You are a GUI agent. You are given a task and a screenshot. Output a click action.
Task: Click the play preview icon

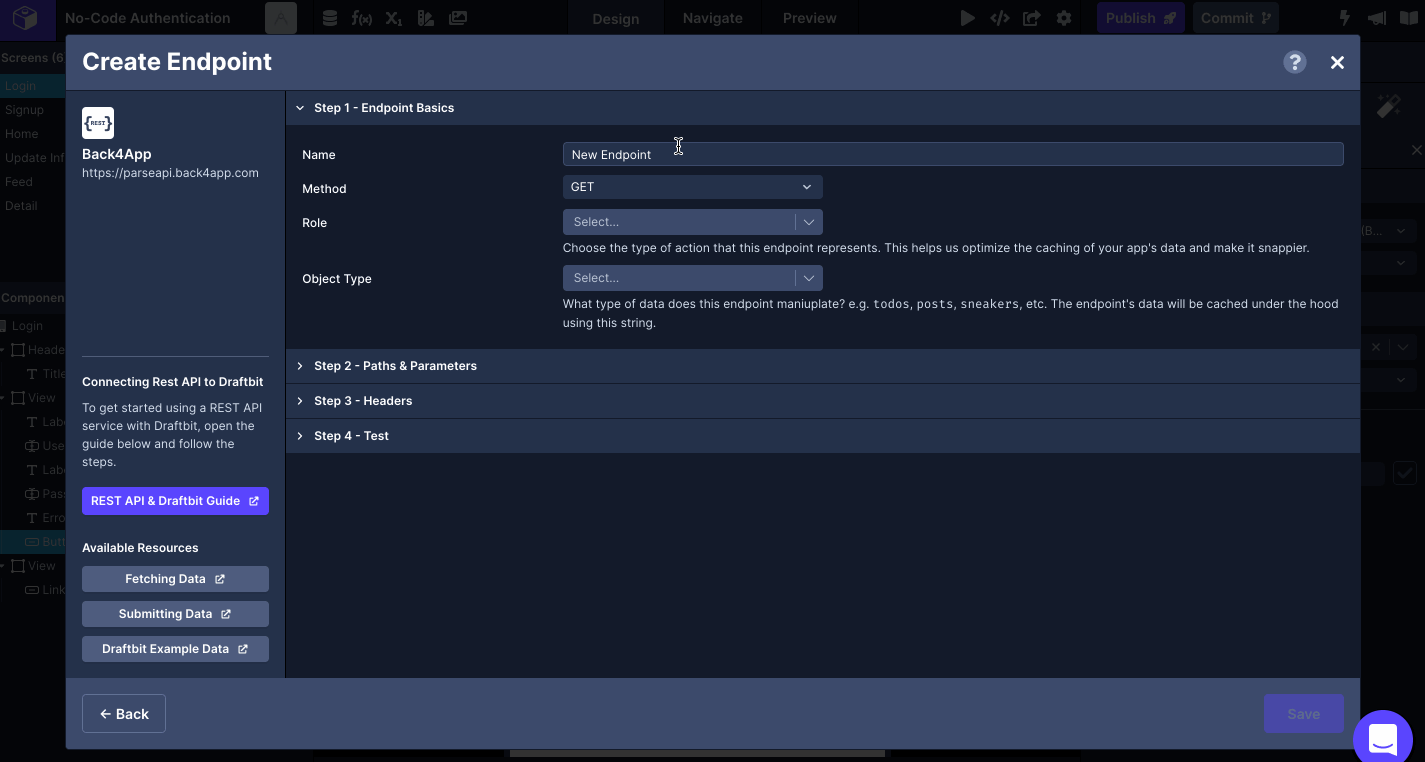point(967,18)
